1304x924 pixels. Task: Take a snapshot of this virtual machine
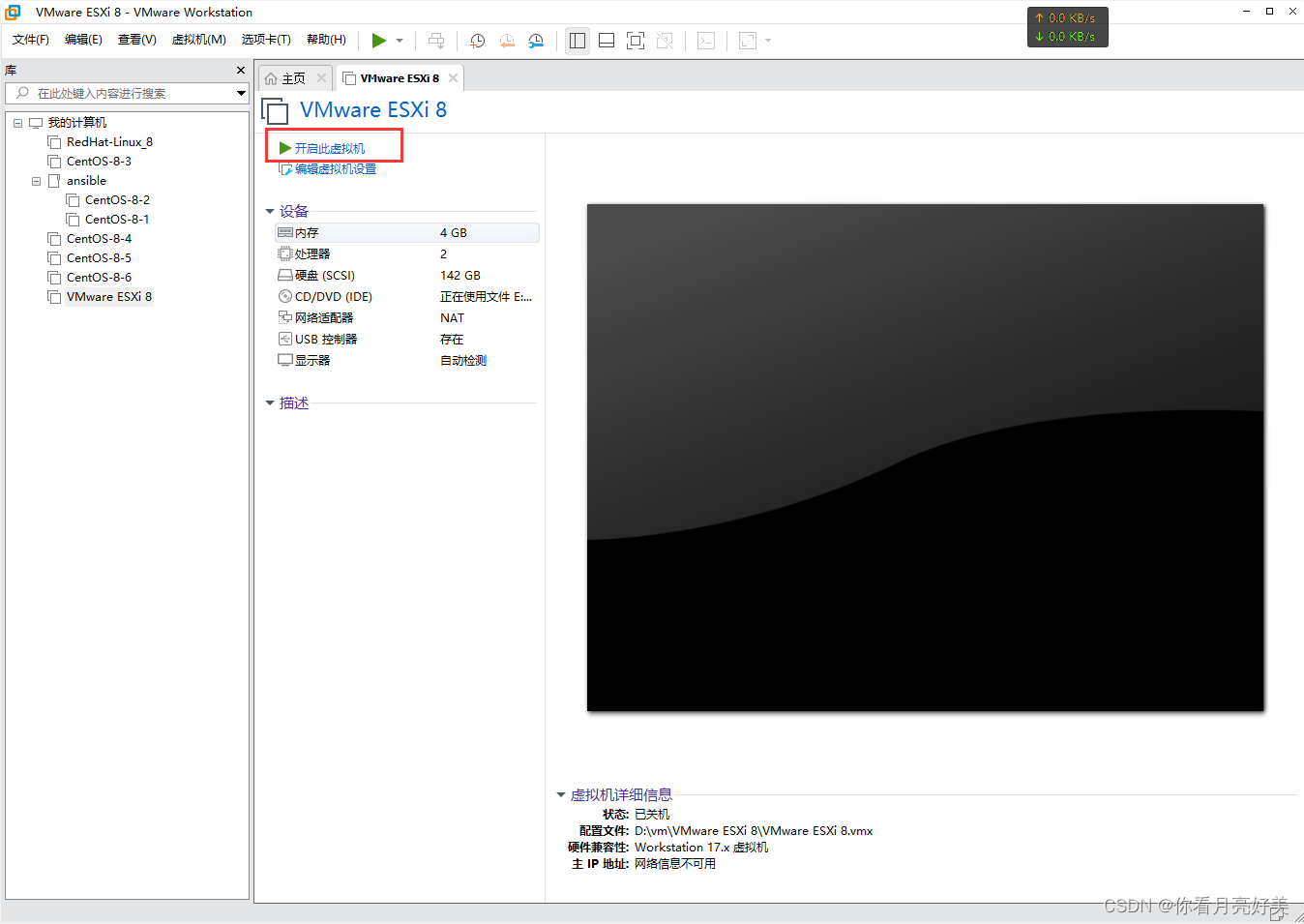point(477,41)
